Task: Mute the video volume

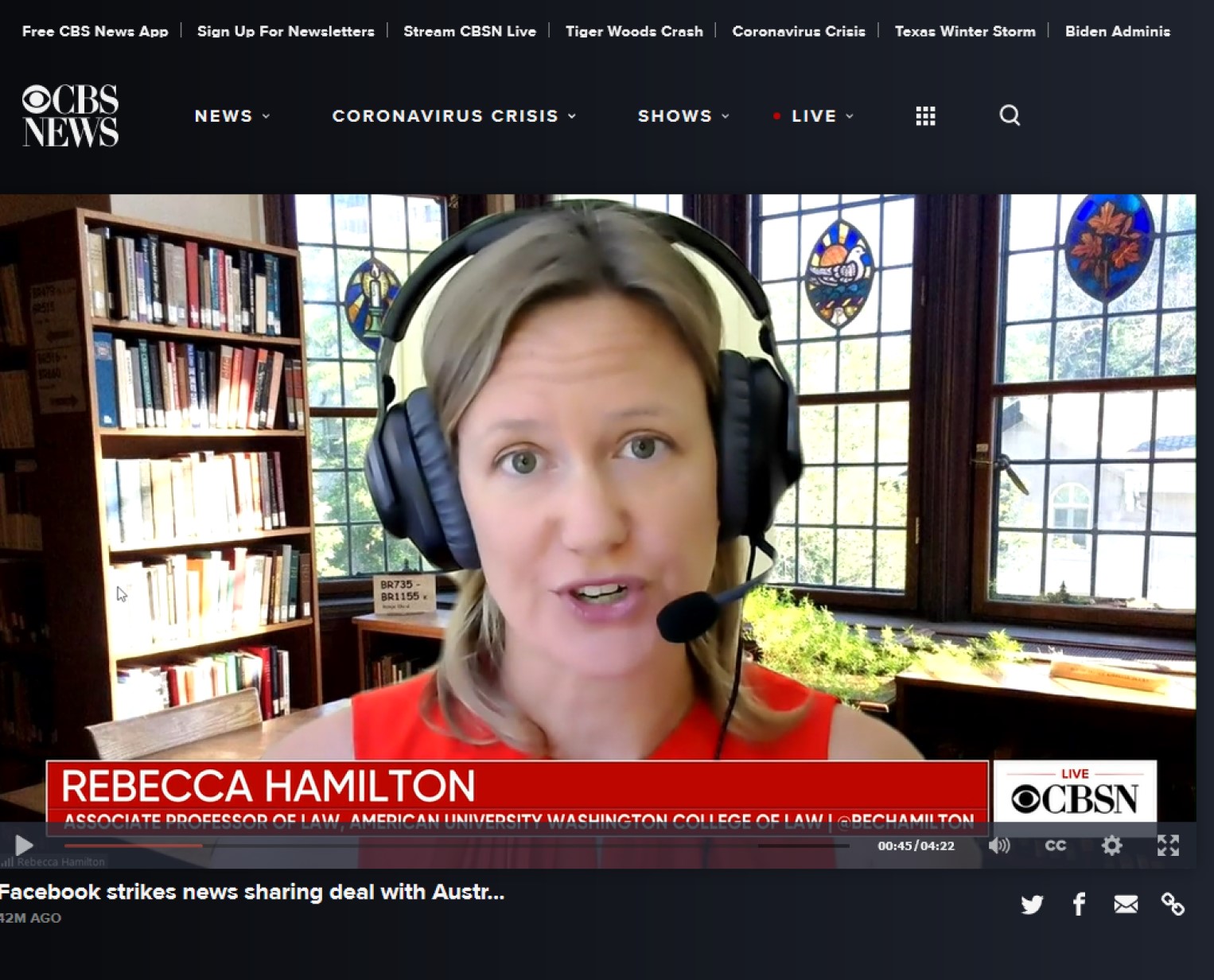Action: pyautogui.click(x=999, y=846)
